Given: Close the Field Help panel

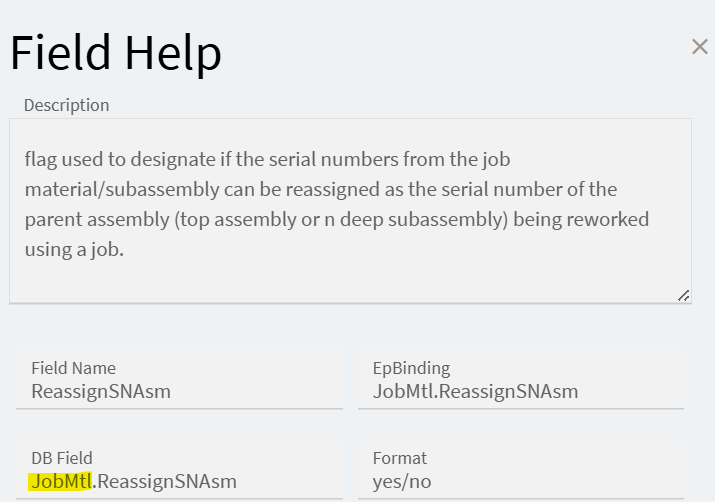Looking at the screenshot, I should point(700,47).
